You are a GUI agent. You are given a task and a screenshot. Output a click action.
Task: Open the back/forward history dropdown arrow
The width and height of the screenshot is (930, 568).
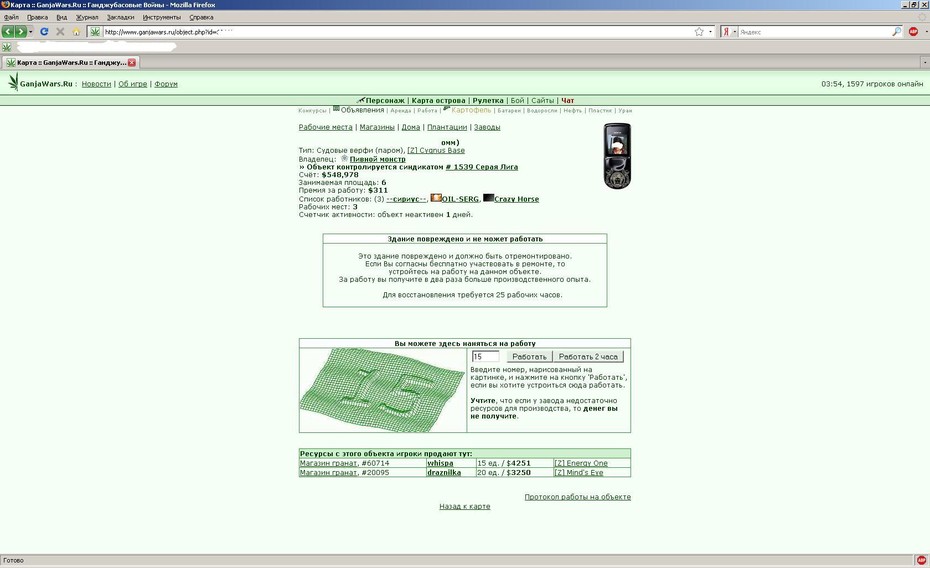point(31,32)
